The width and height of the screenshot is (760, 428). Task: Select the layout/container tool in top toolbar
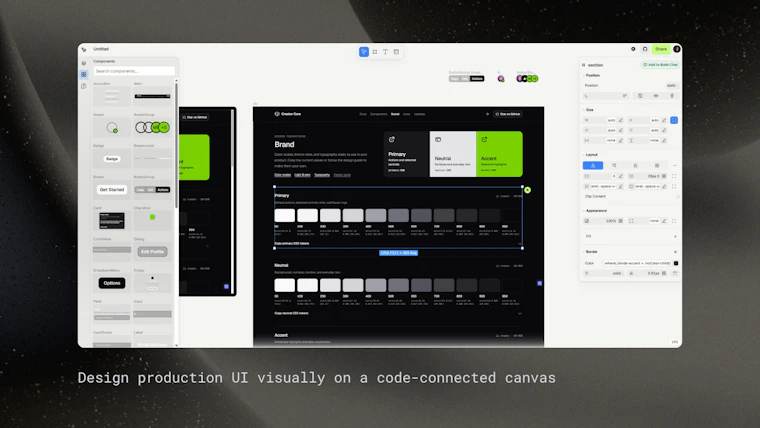(x=396, y=52)
